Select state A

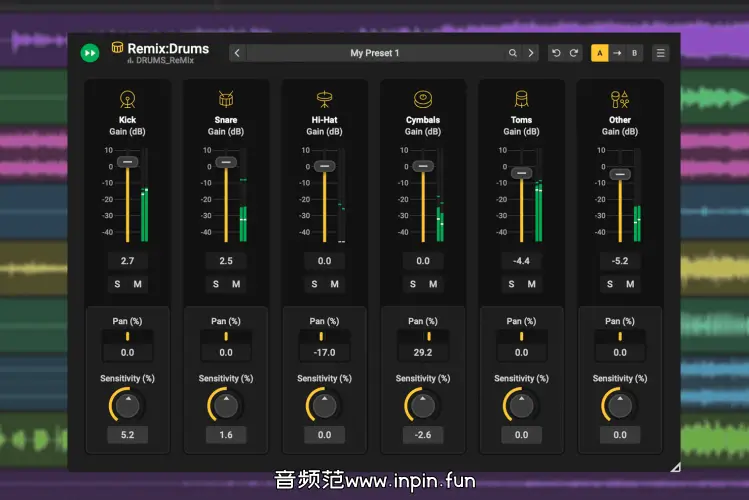(x=599, y=53)
